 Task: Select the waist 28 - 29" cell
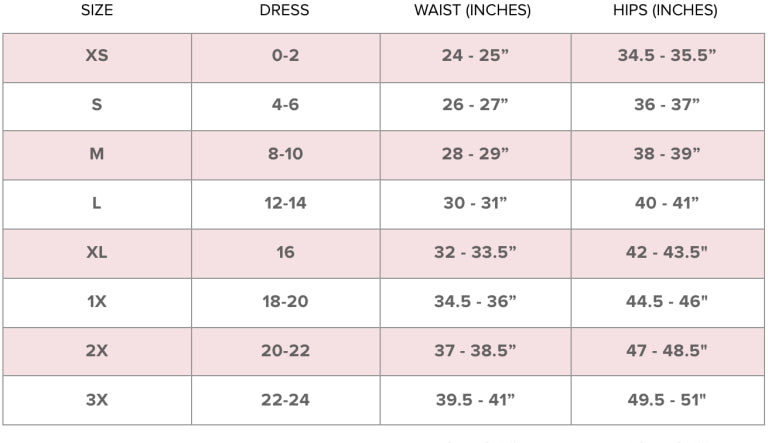pyautogui.click(x=475, y=154)
